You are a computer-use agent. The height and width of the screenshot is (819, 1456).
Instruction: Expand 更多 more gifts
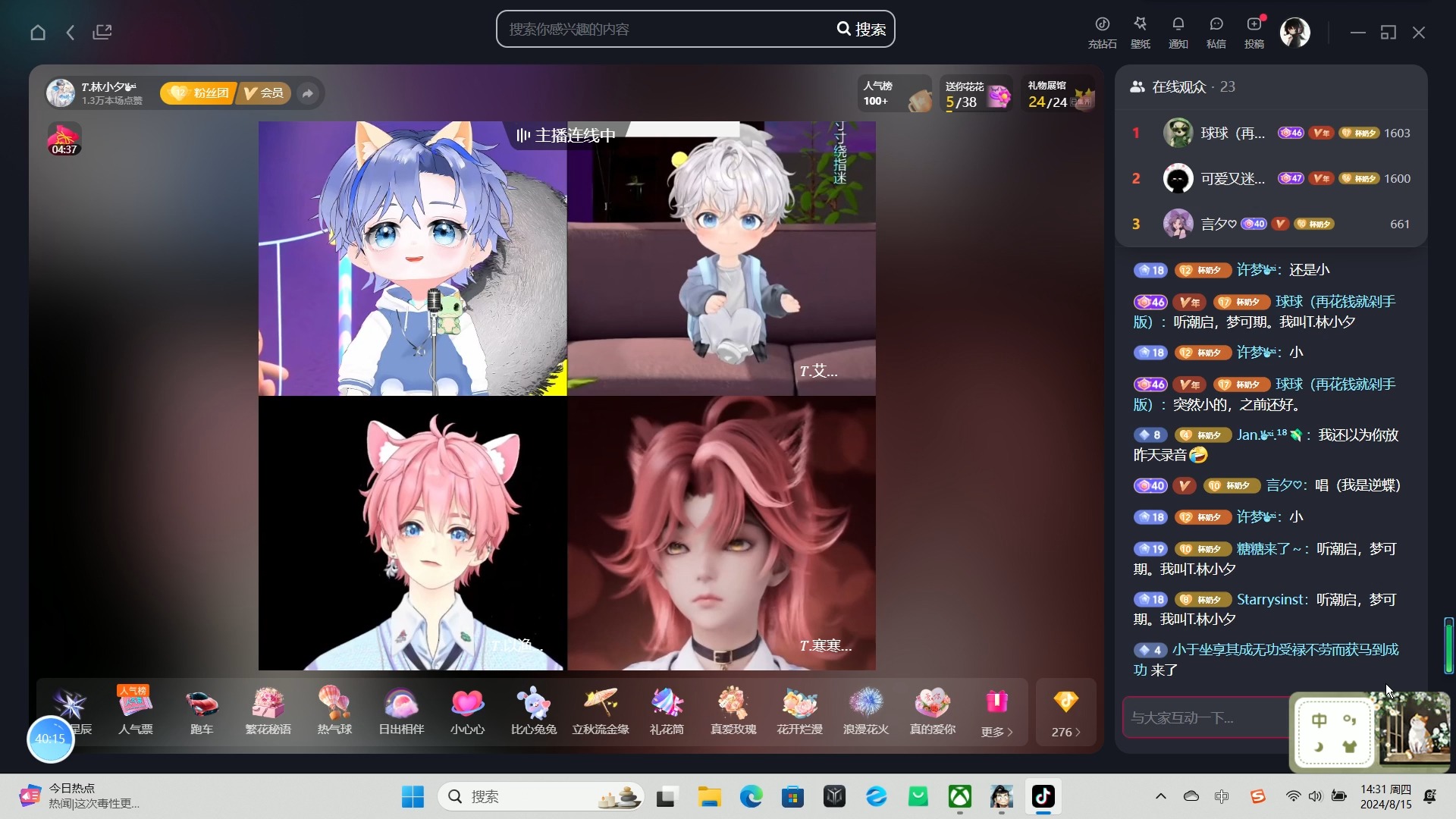(996, 713)
